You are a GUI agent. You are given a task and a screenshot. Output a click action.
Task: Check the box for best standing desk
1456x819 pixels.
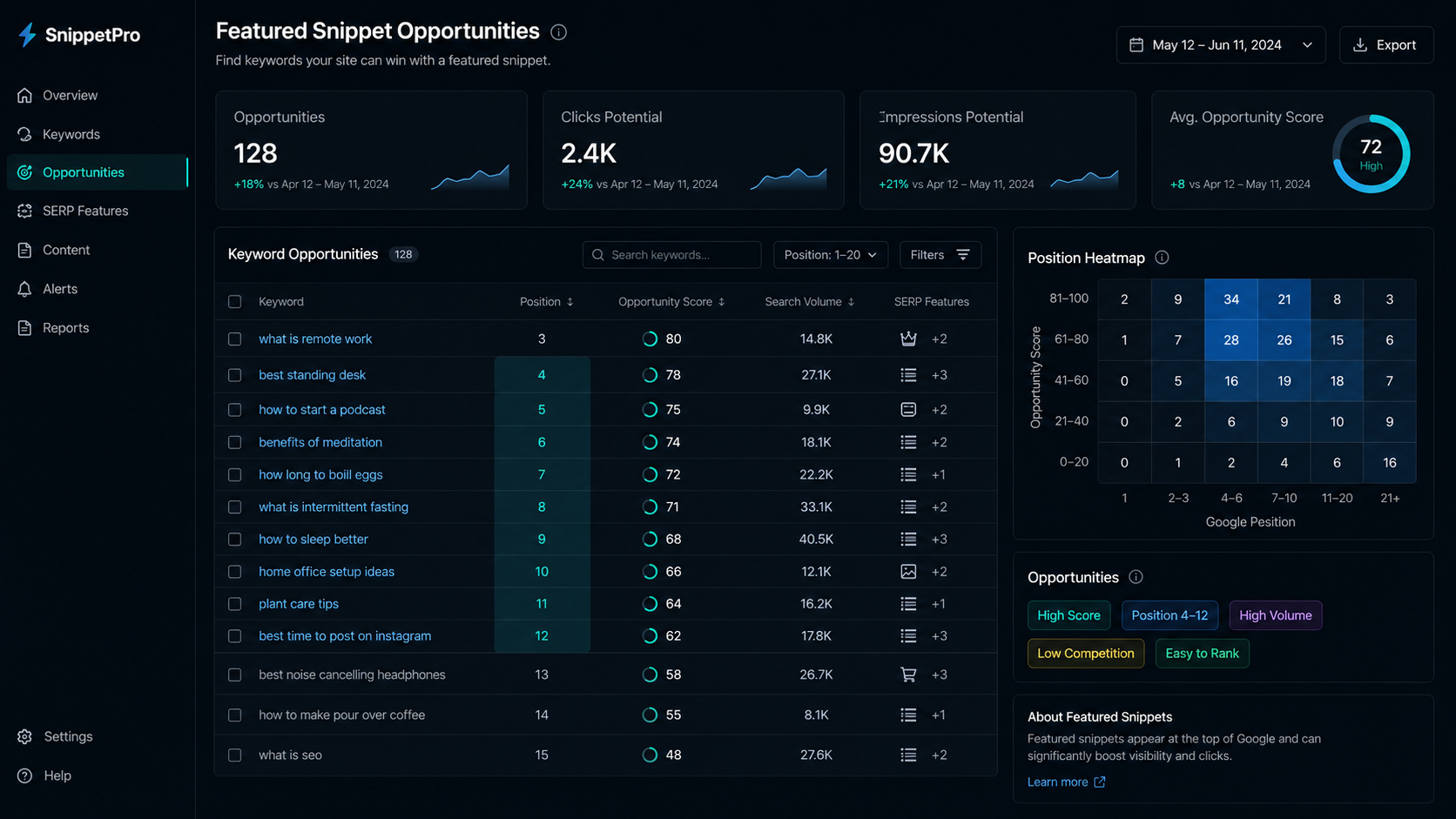point(234,375)
